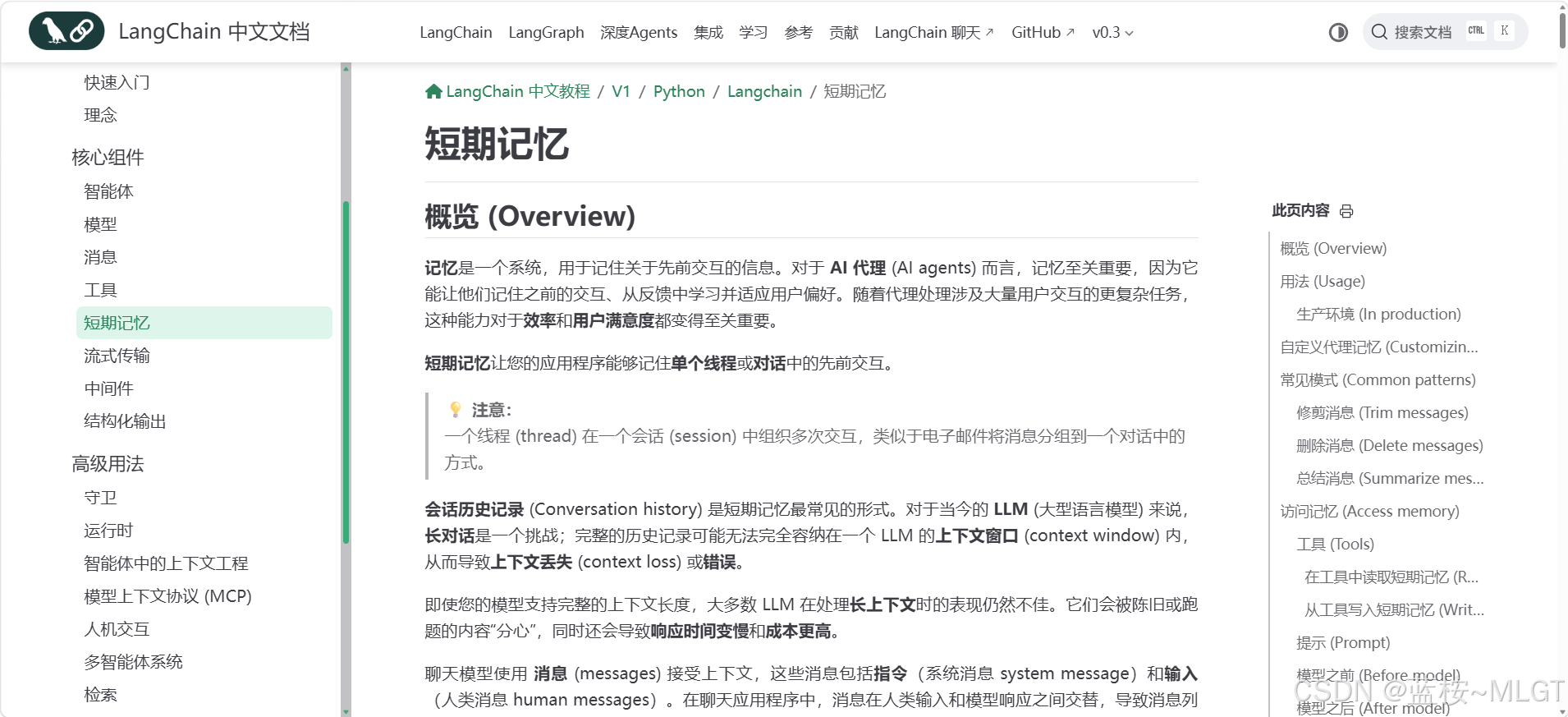This screenshot has height=717, width=1568.
Task: Select 守卫 in the sidebar
Action: point(100,498)
